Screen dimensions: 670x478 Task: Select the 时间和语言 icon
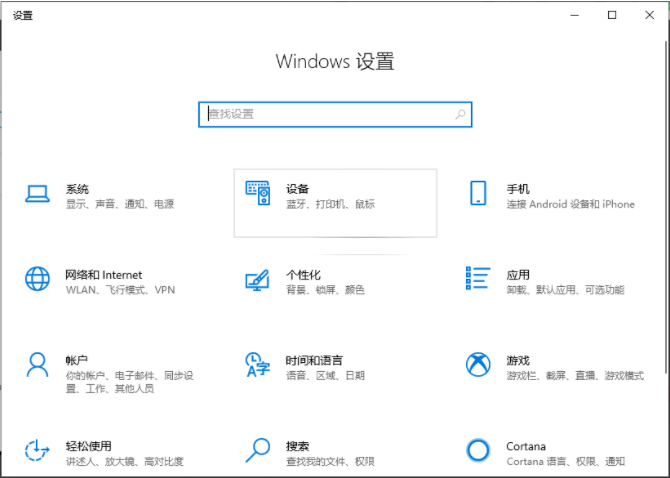pyautogui.click(x=258, y=365)
